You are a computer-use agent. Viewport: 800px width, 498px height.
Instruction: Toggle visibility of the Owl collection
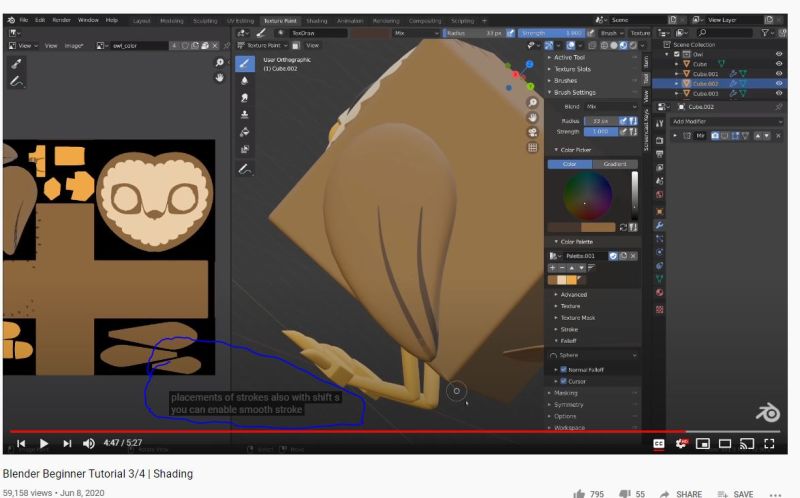click(779, 54)
